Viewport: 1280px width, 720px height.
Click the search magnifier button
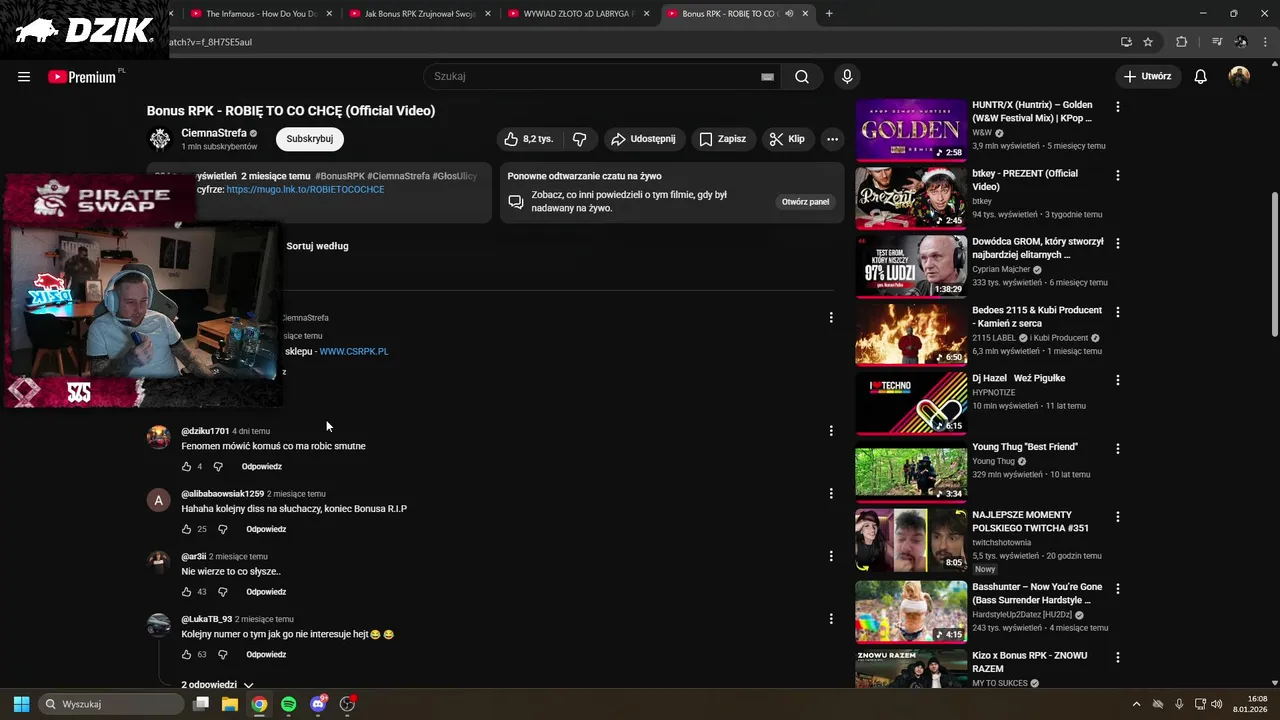(802, 77)
